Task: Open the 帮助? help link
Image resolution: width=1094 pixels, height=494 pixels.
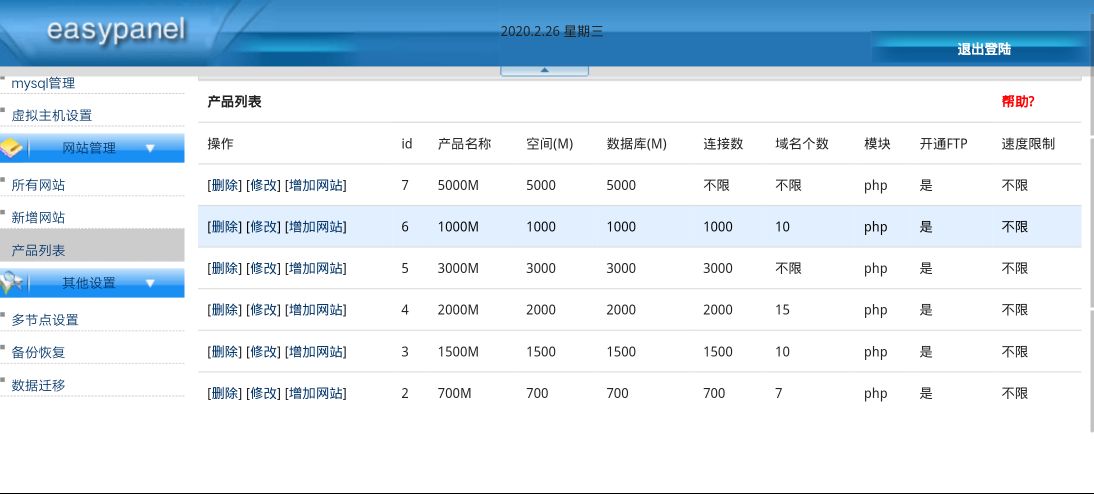Action: 1017,102
